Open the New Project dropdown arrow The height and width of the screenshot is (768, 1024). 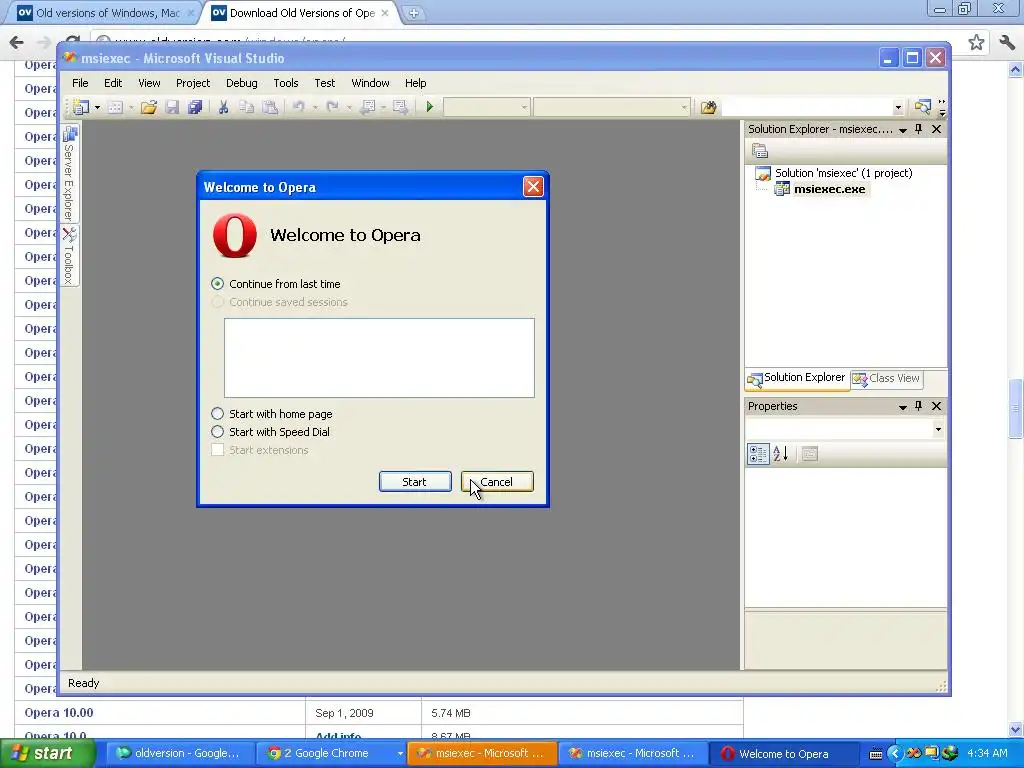[97, 107]
